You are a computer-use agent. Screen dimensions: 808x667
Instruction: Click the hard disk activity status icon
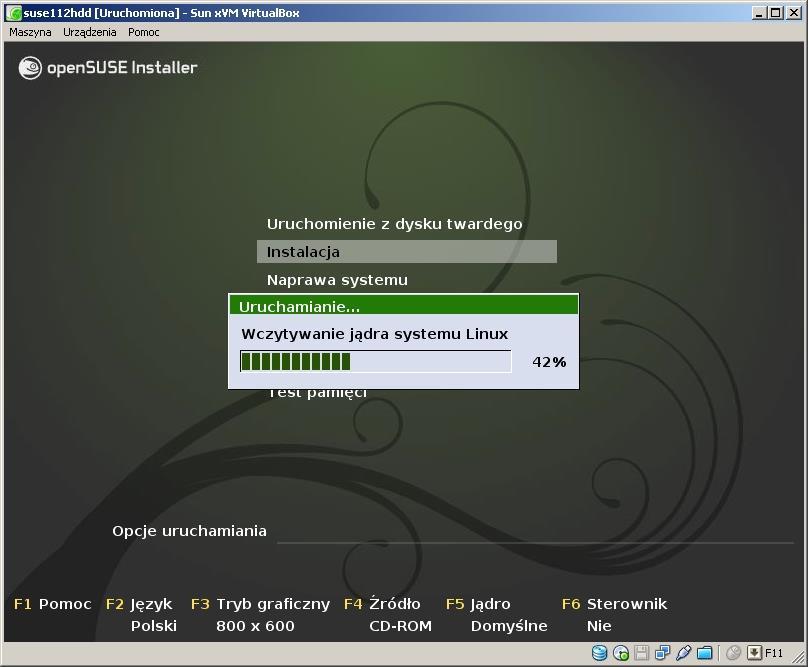coord(599,653)
